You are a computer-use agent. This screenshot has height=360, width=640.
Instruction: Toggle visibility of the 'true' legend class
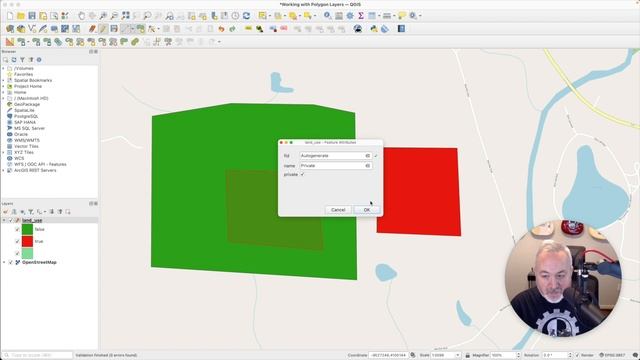[x=17, y=241]
